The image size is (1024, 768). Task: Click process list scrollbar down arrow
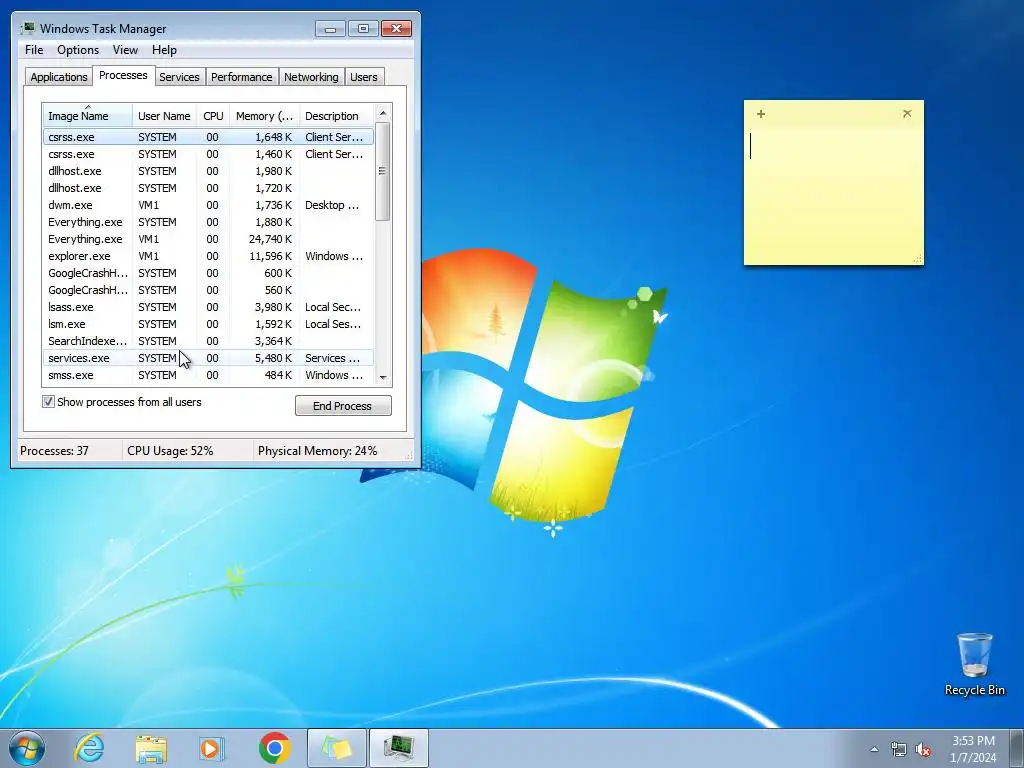pos(383,377)
